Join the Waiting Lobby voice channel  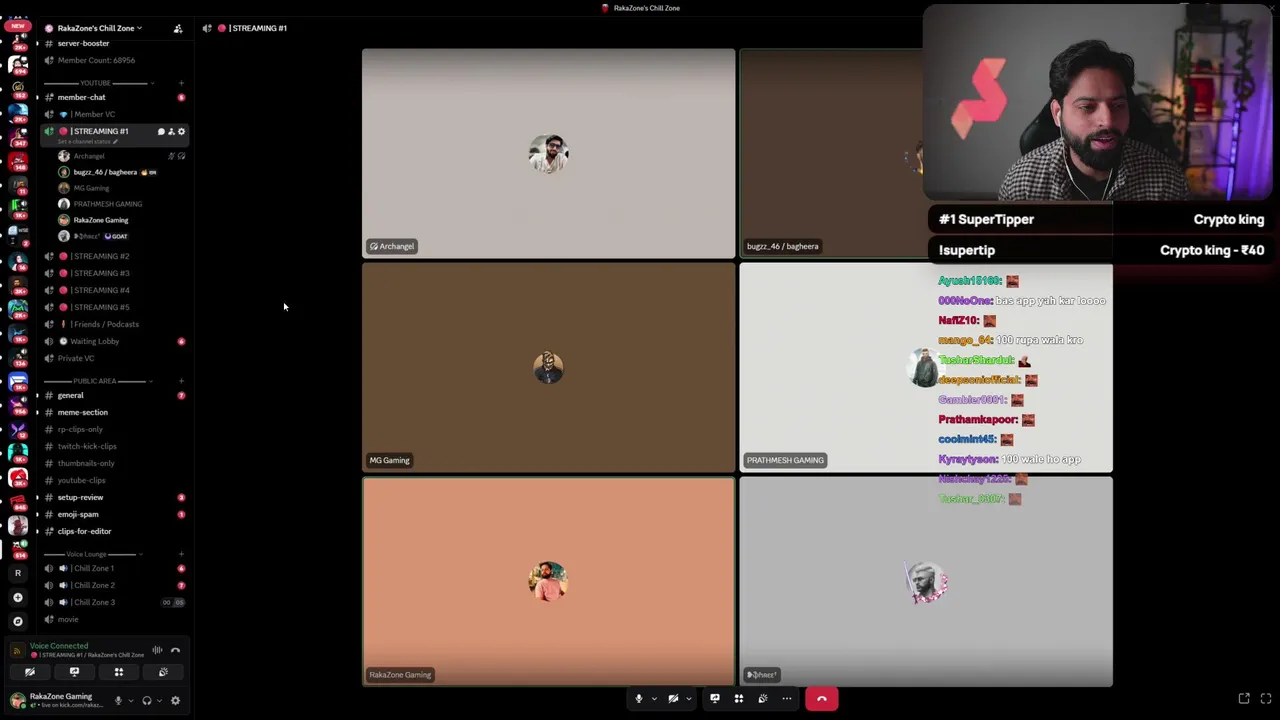94,341
